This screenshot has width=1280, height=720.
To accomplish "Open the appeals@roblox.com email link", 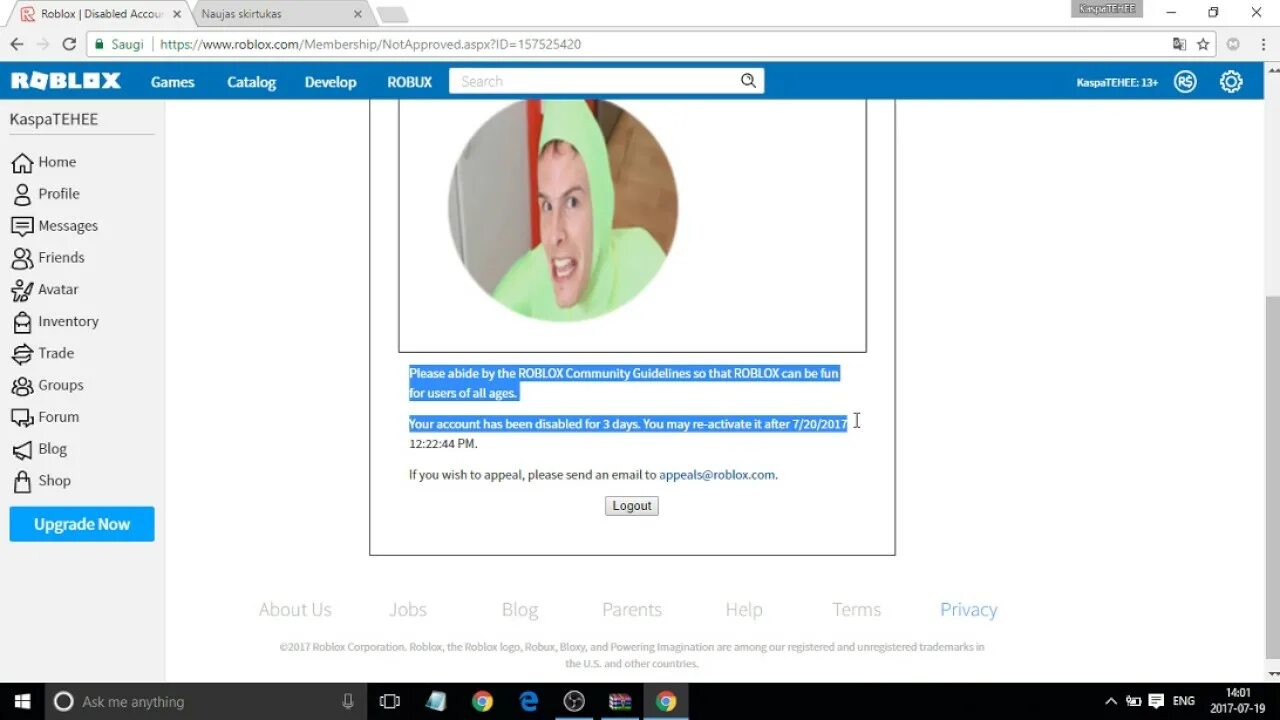I will coord(717,475).
